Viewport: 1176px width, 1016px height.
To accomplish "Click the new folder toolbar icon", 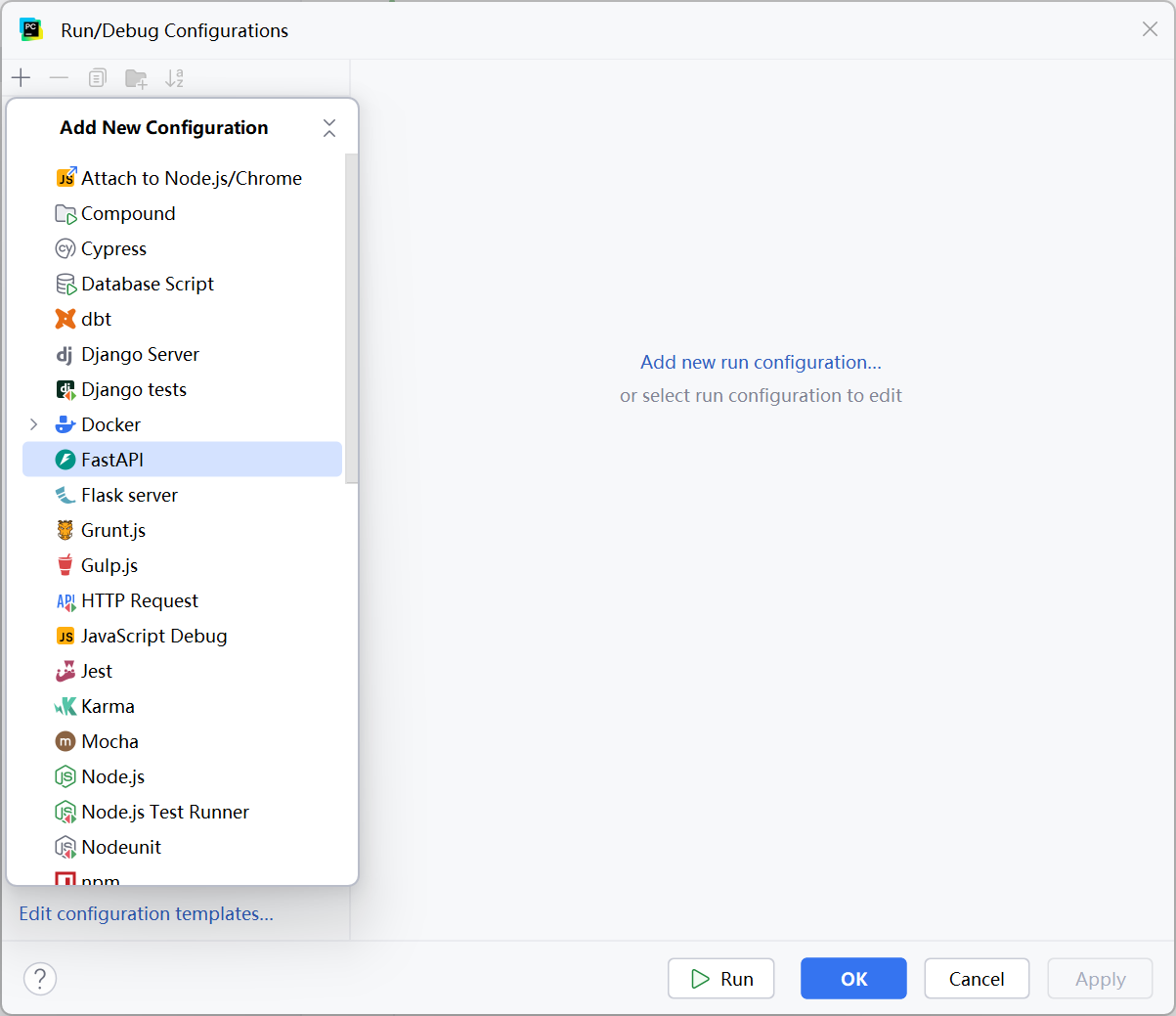I will click(x=136, y=78).
